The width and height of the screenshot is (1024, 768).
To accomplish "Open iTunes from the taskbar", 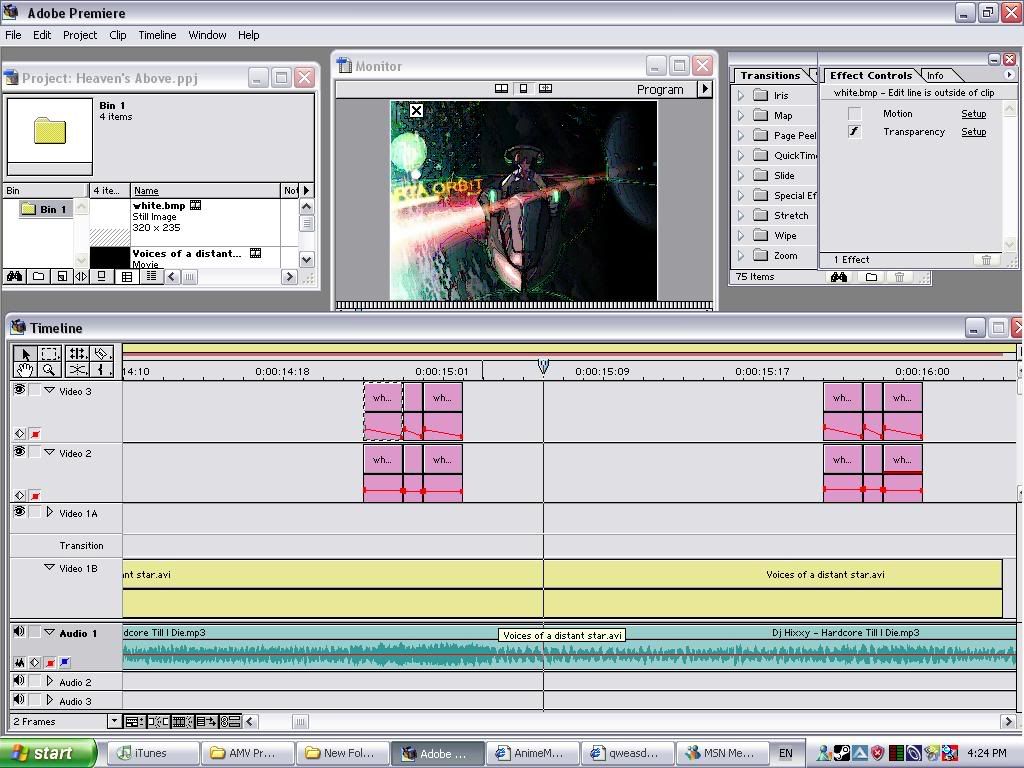I will click(151, 753).
